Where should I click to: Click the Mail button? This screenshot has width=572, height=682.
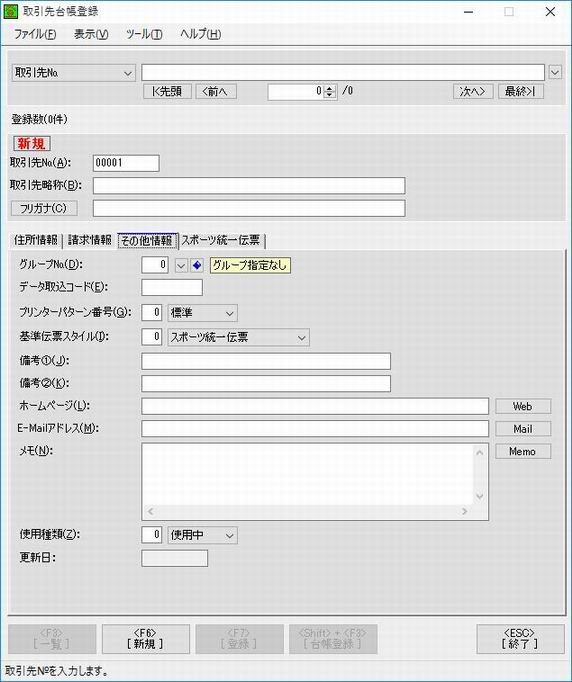pos(523,429)
